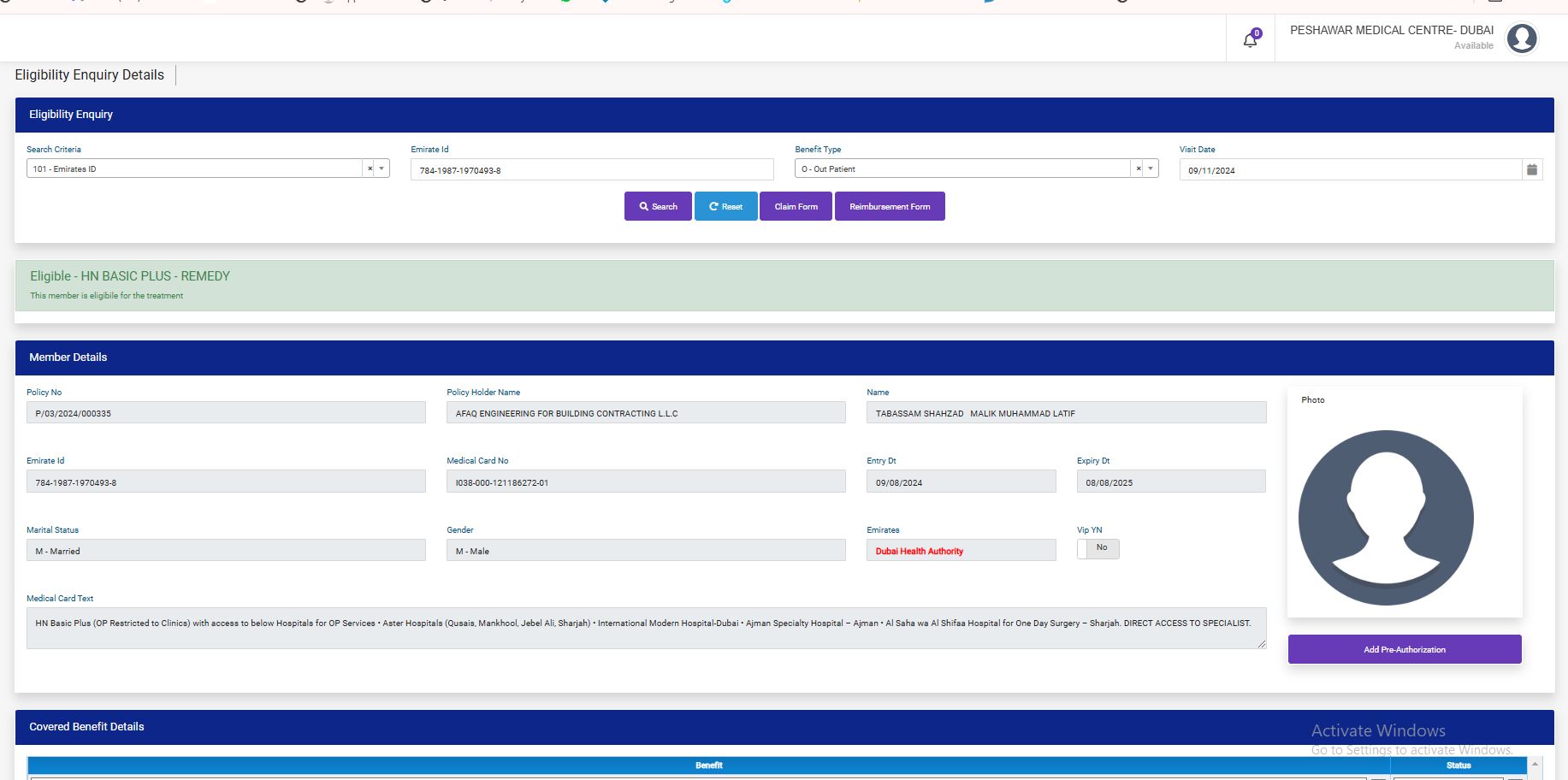Click the member photo placeholder

[x=1386, y=517]
